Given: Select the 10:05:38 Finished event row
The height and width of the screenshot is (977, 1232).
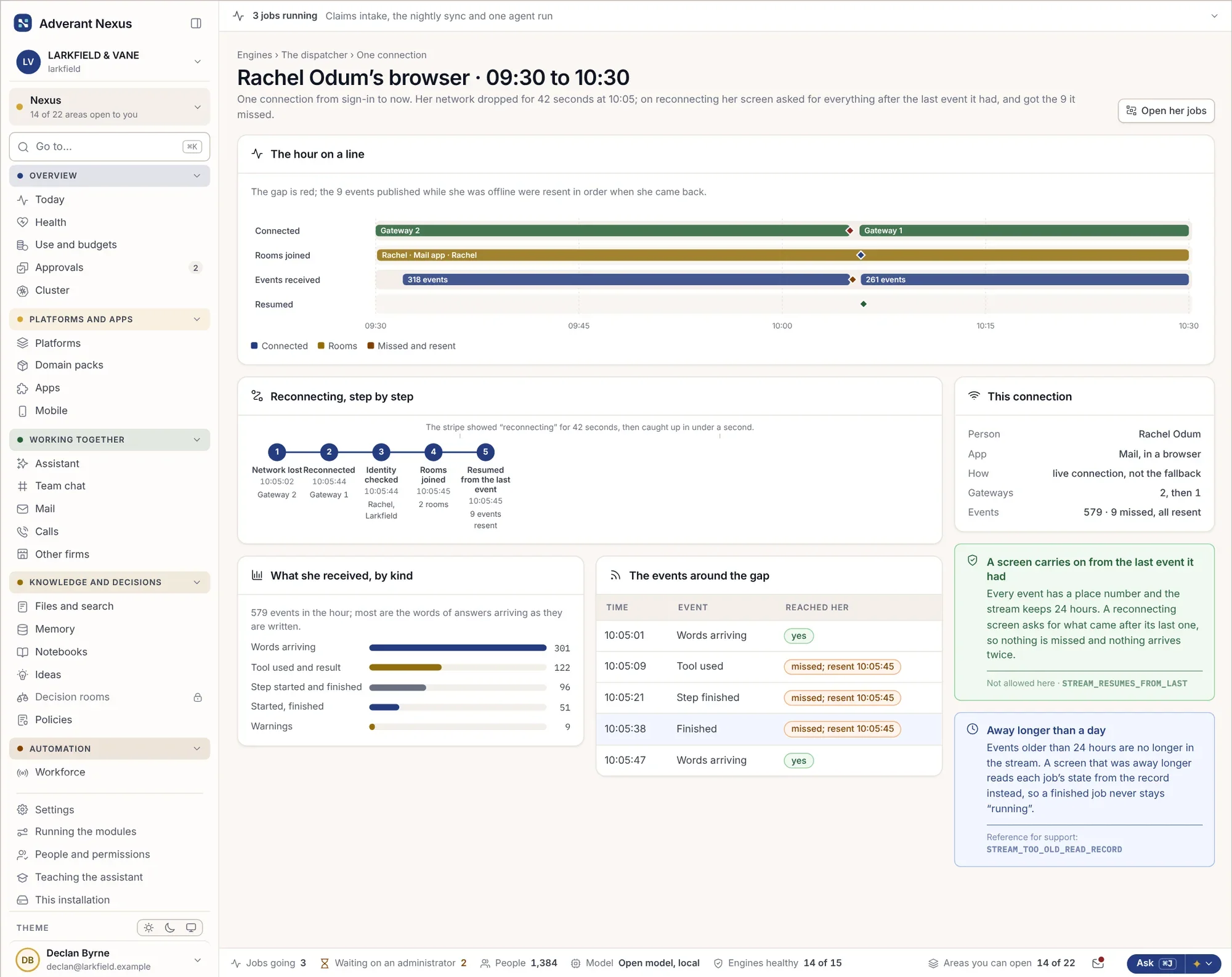Looking at the screenshot, I should (x=769, y=729).
